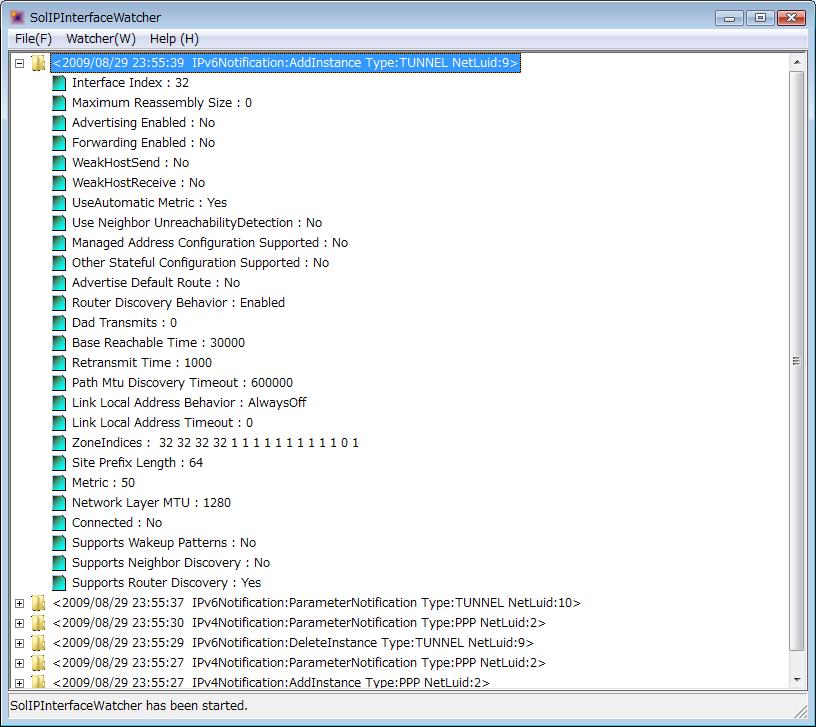
Task: Click folder icon of 23:55:27 ParameterNotification entry
Action: (x=38, y=663)
